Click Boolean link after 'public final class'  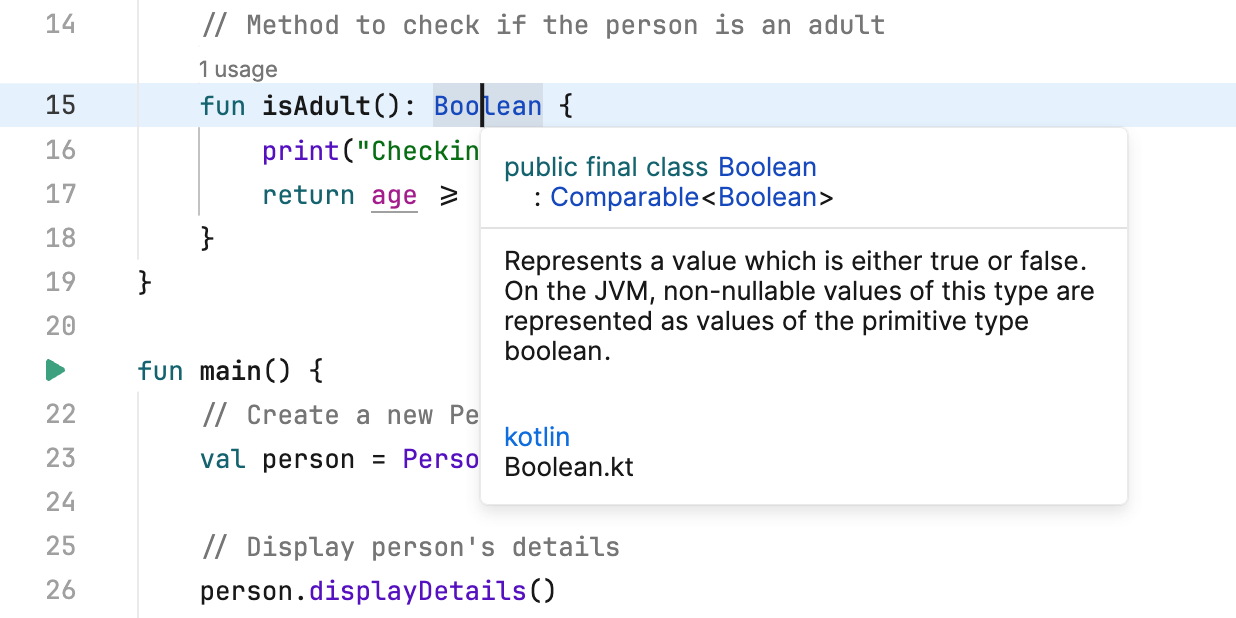click(767, 167)
